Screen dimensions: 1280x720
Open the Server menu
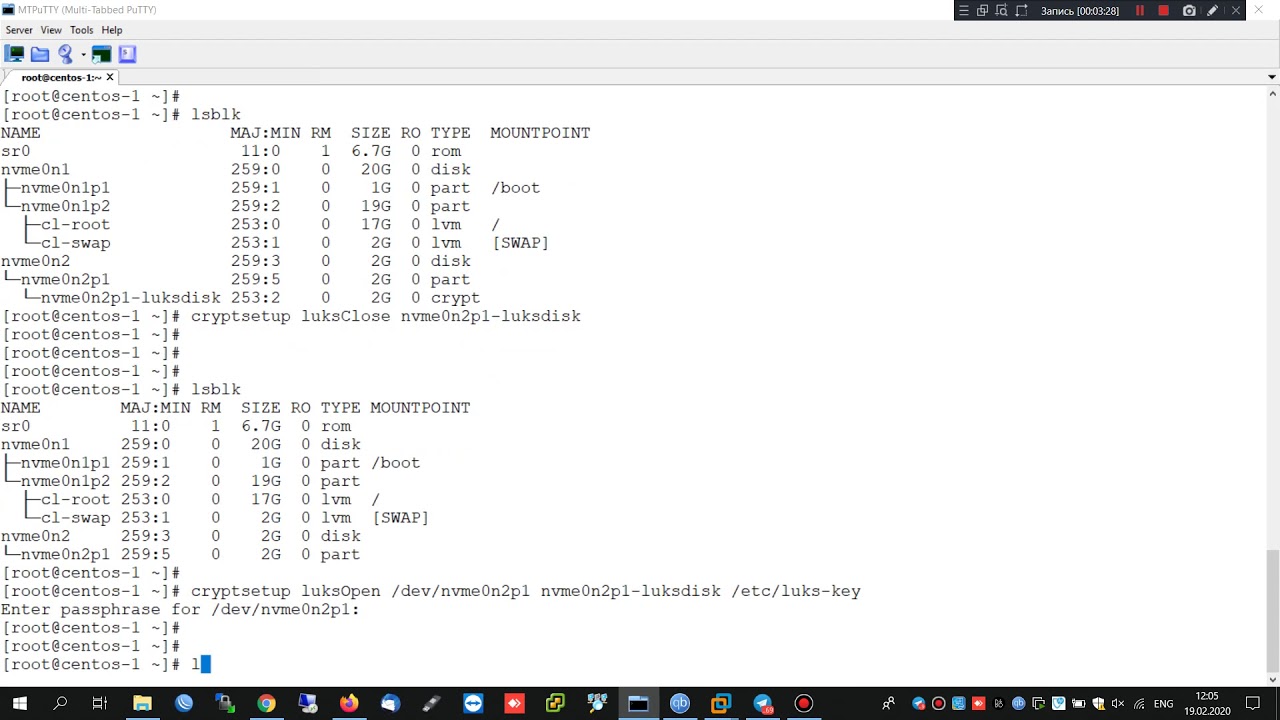pos(19,30)
